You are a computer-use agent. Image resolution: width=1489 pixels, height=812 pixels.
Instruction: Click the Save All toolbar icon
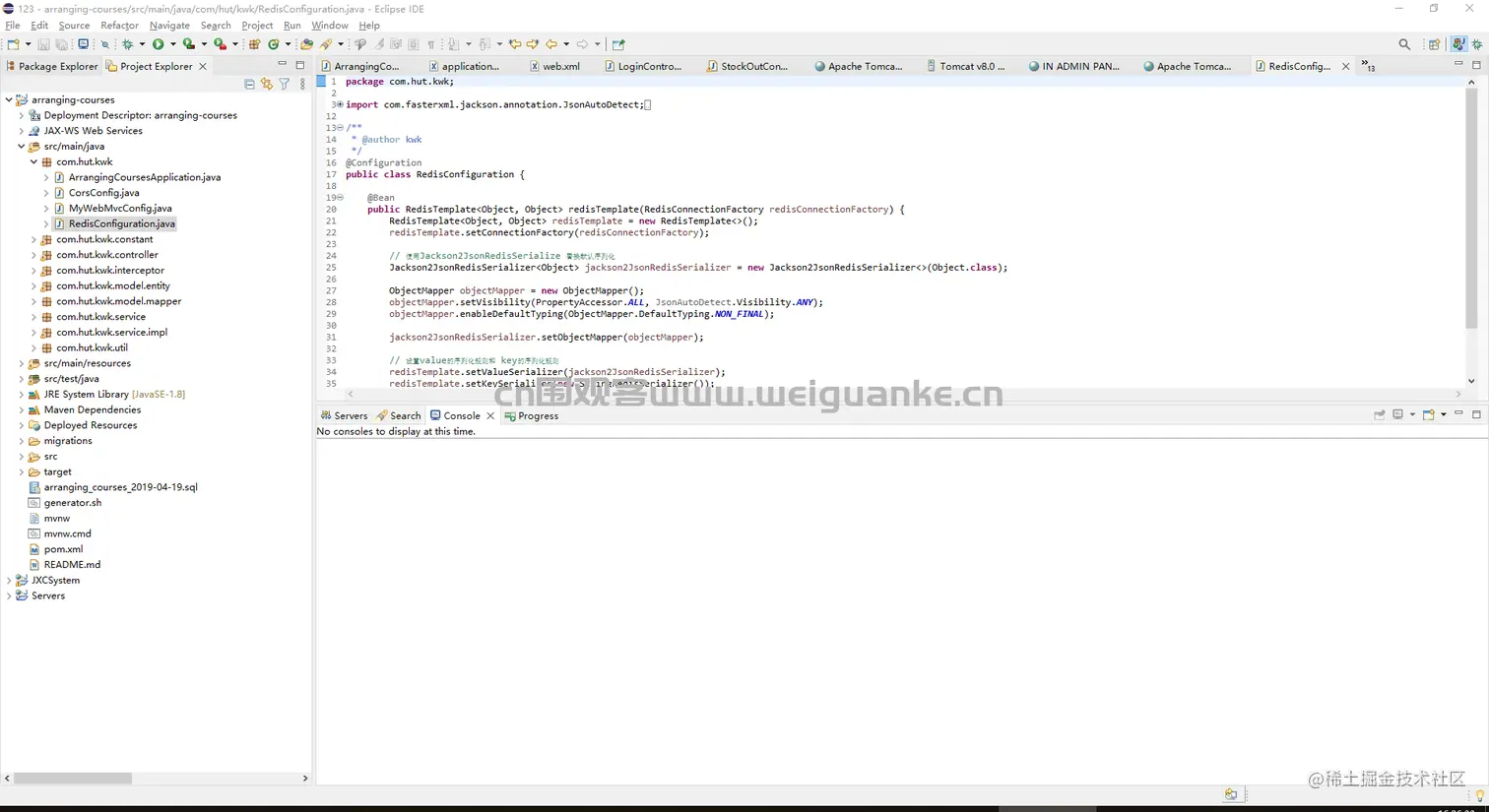click(x=61, y=44)
